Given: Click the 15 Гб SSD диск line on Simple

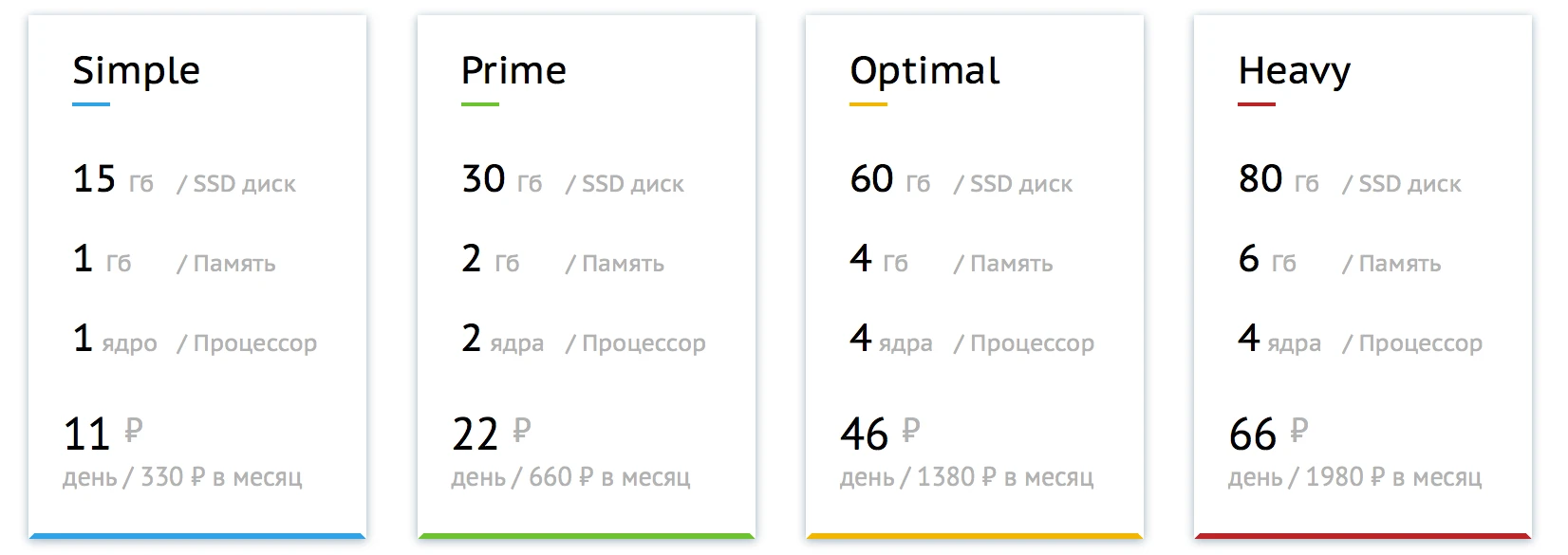Looking at the screenshot, I should pos(185,180).
